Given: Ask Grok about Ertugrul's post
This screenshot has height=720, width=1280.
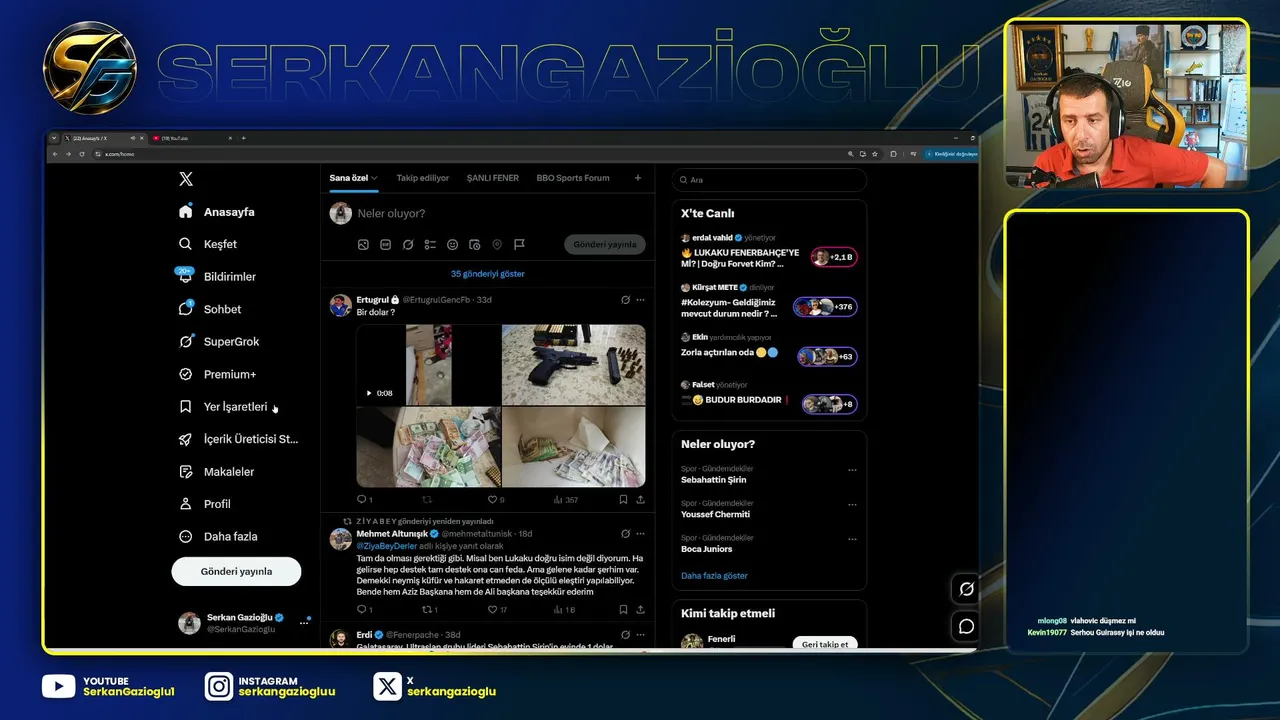Looking at the screenshot, I should tap(625, 299).
